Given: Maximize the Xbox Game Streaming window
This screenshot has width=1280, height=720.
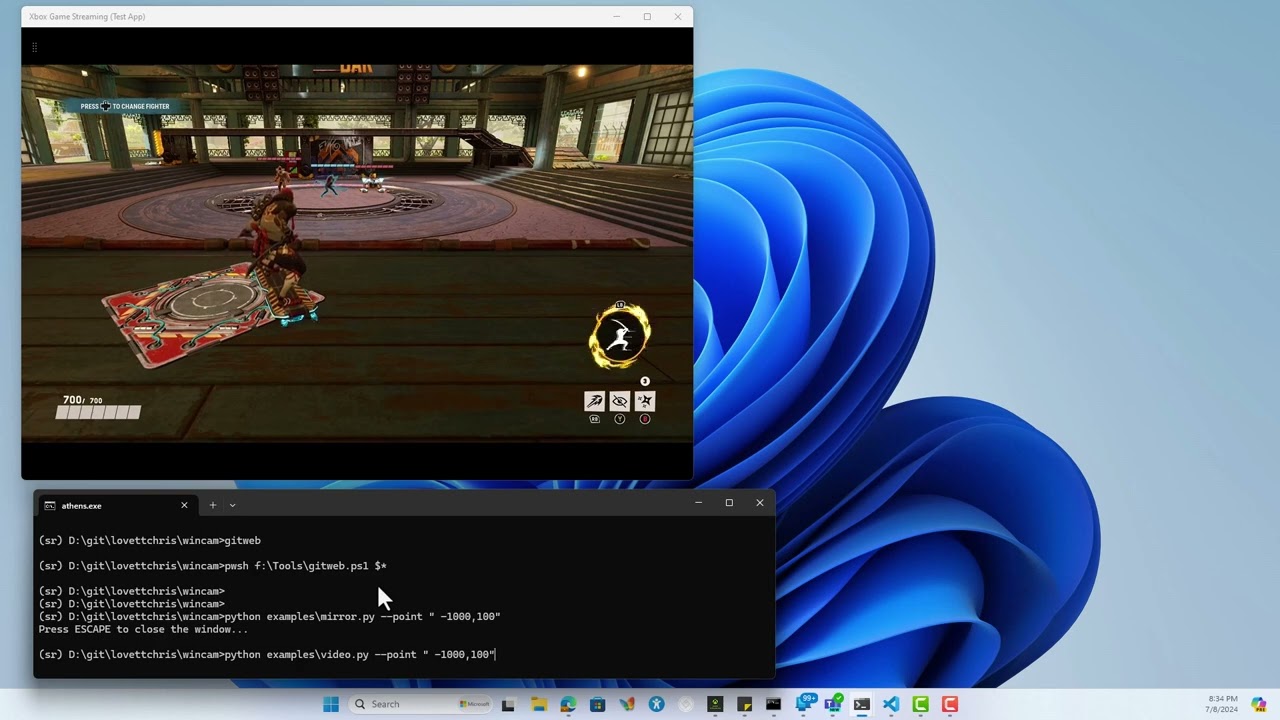Looking at the screenshot, I should [647, 16].
